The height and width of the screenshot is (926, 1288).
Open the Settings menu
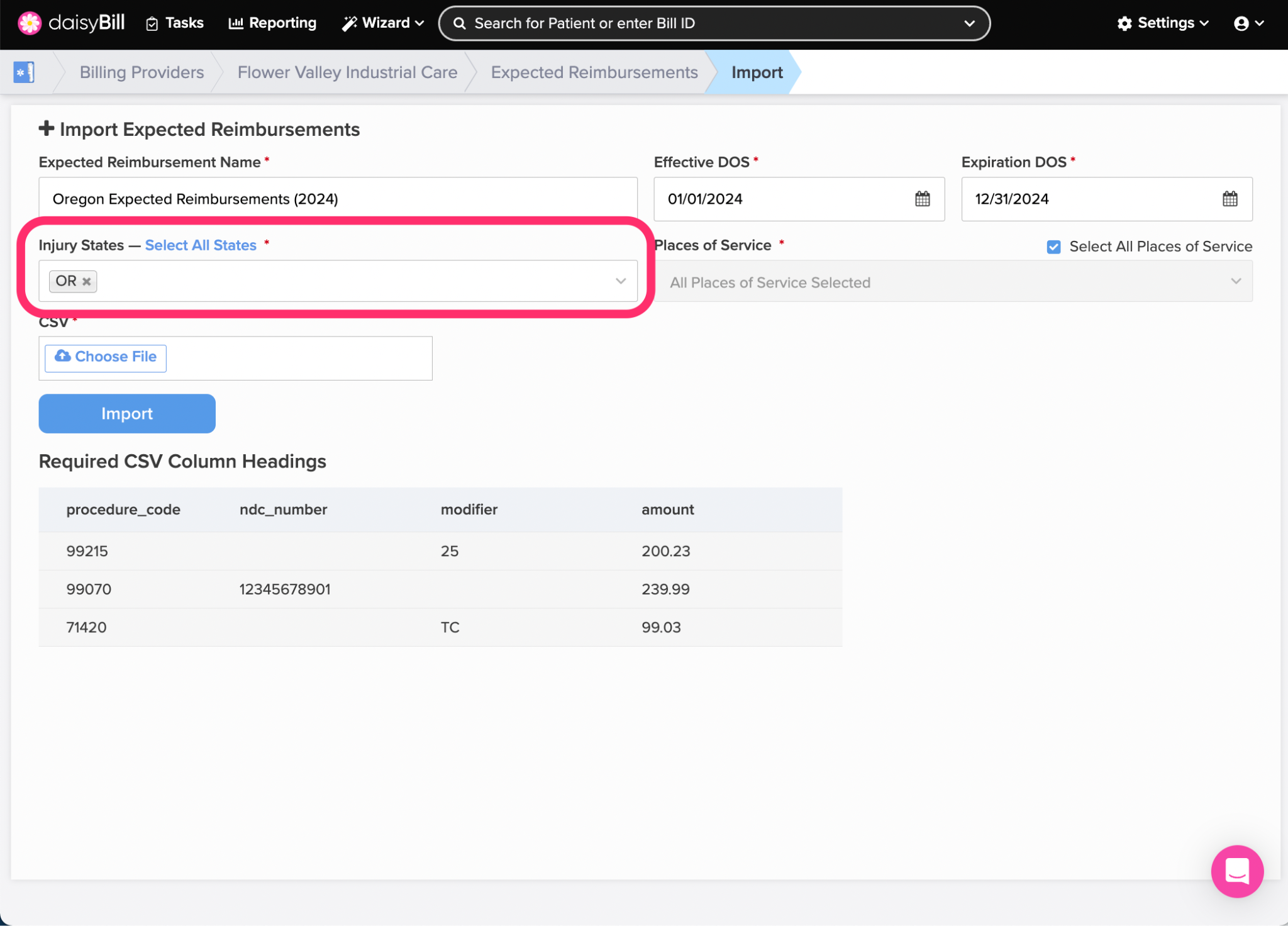click(x=1163, y=23)
